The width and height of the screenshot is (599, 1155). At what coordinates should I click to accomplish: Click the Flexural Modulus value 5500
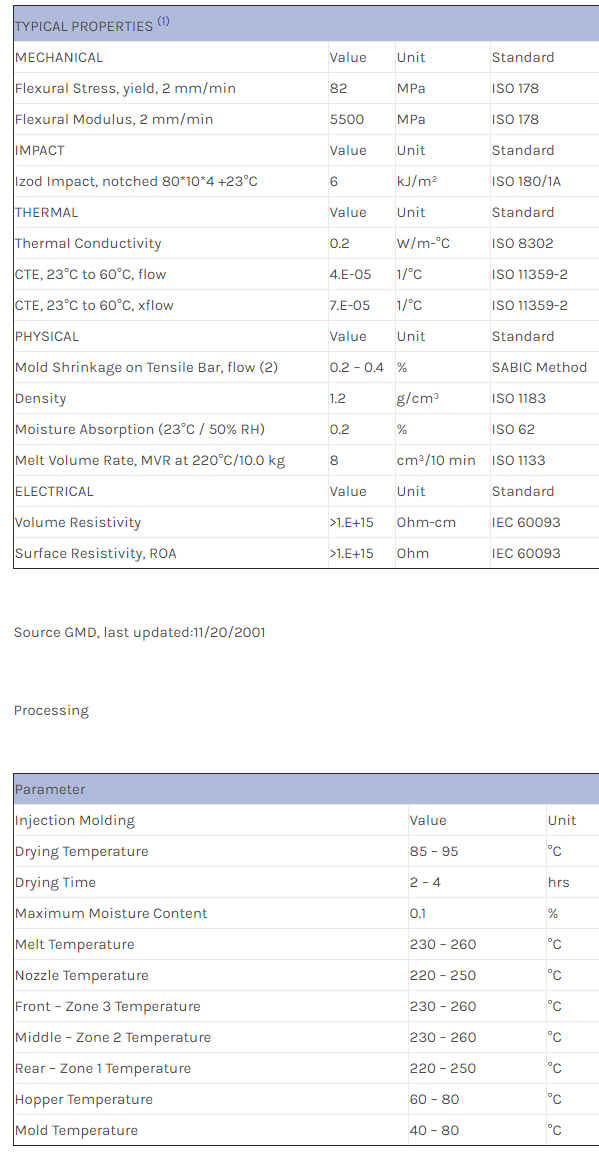coord(347,119)
